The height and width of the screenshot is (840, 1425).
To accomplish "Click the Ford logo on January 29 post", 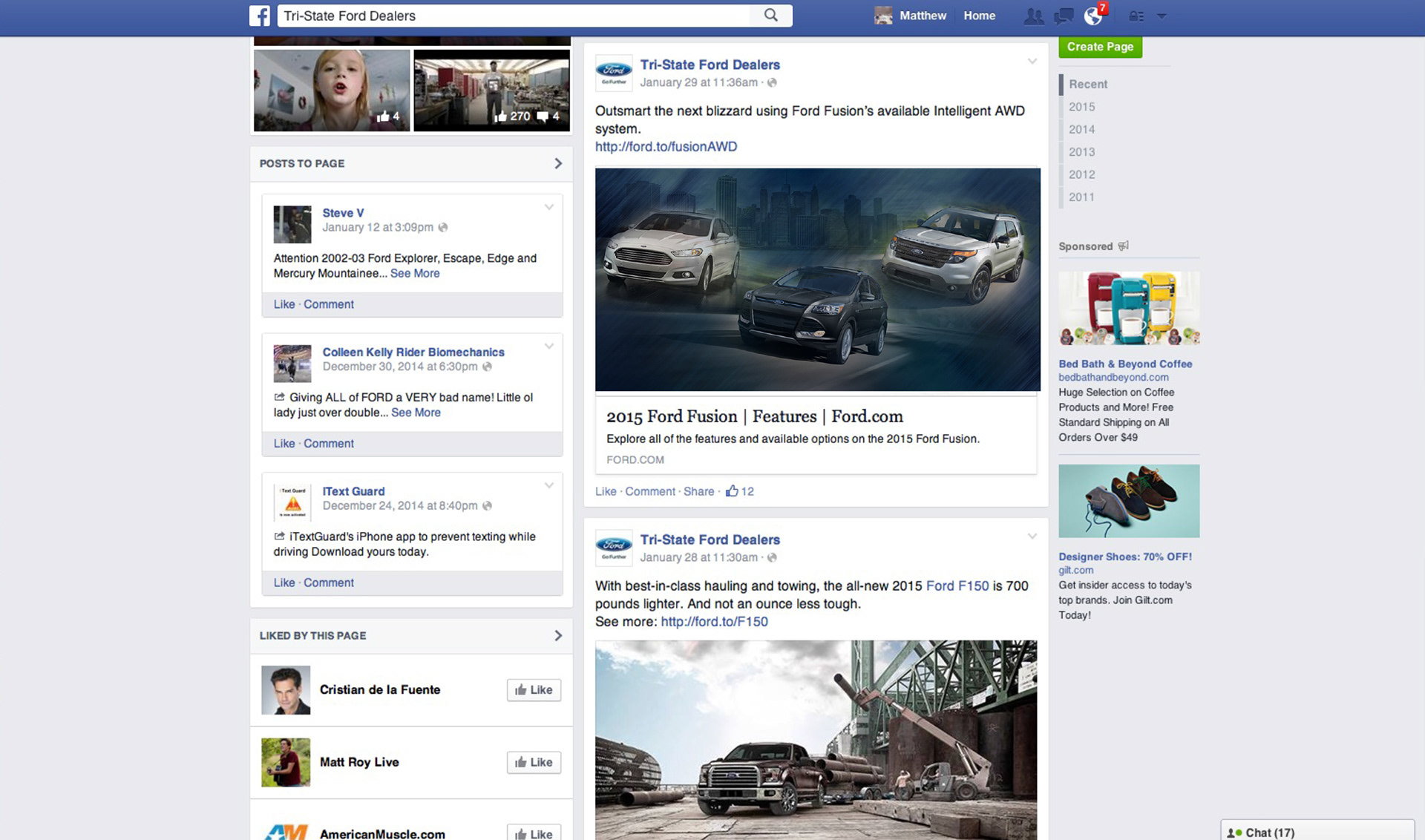I will [614, 73].
